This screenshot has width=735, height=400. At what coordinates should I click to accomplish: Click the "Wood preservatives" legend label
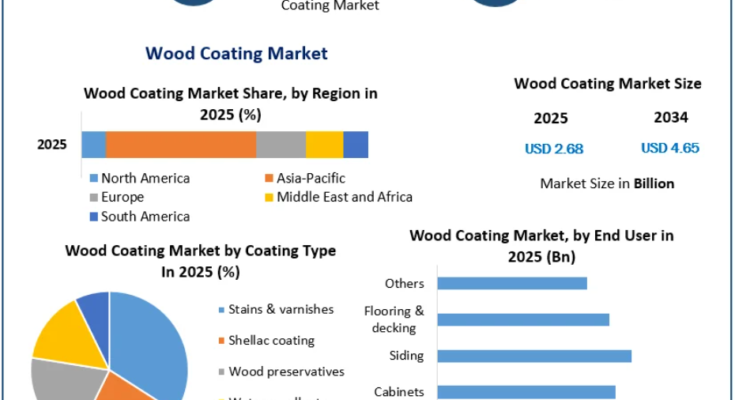click(x=286, y=372)
